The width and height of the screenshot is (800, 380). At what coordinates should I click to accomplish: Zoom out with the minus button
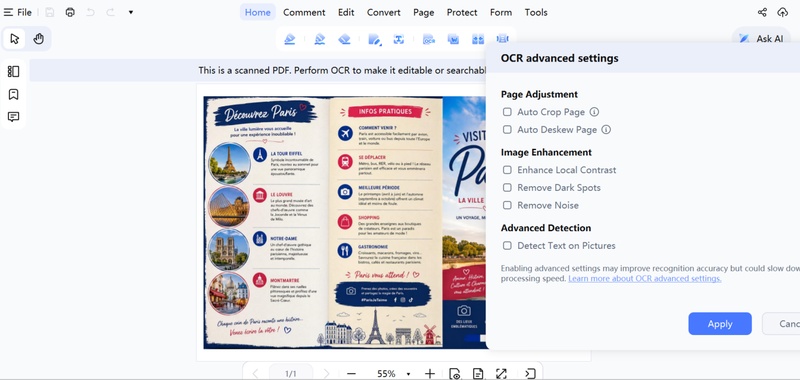coord(351,374)
